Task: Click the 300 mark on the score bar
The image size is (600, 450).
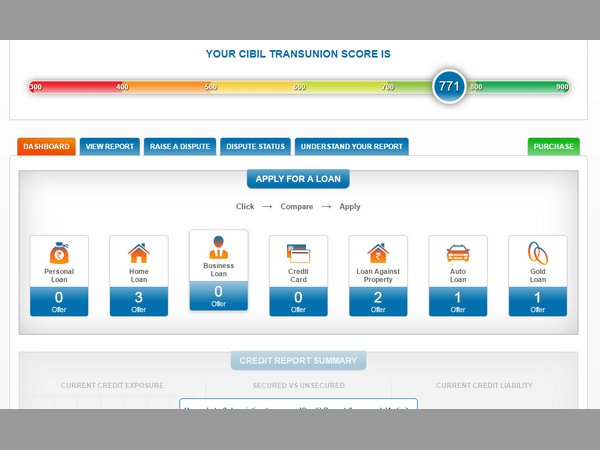Action: [36, 87]
